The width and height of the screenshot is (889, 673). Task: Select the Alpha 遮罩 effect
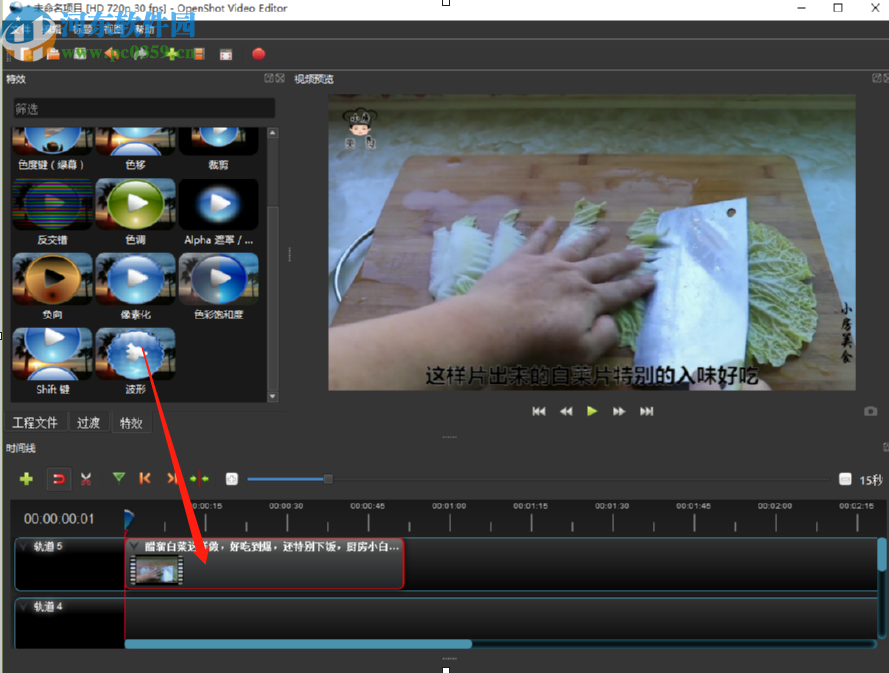218,213
